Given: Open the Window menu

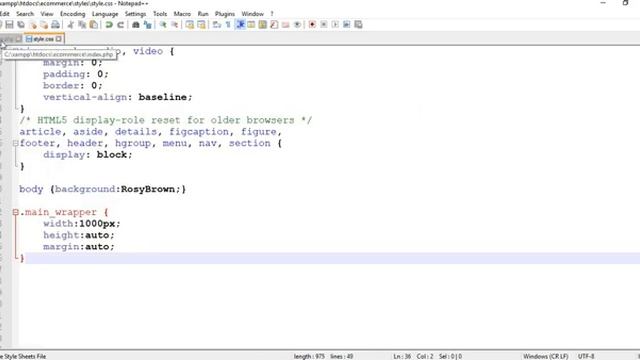Looking at the screenshot, I should pyautogui.click(x=253, y=14).
